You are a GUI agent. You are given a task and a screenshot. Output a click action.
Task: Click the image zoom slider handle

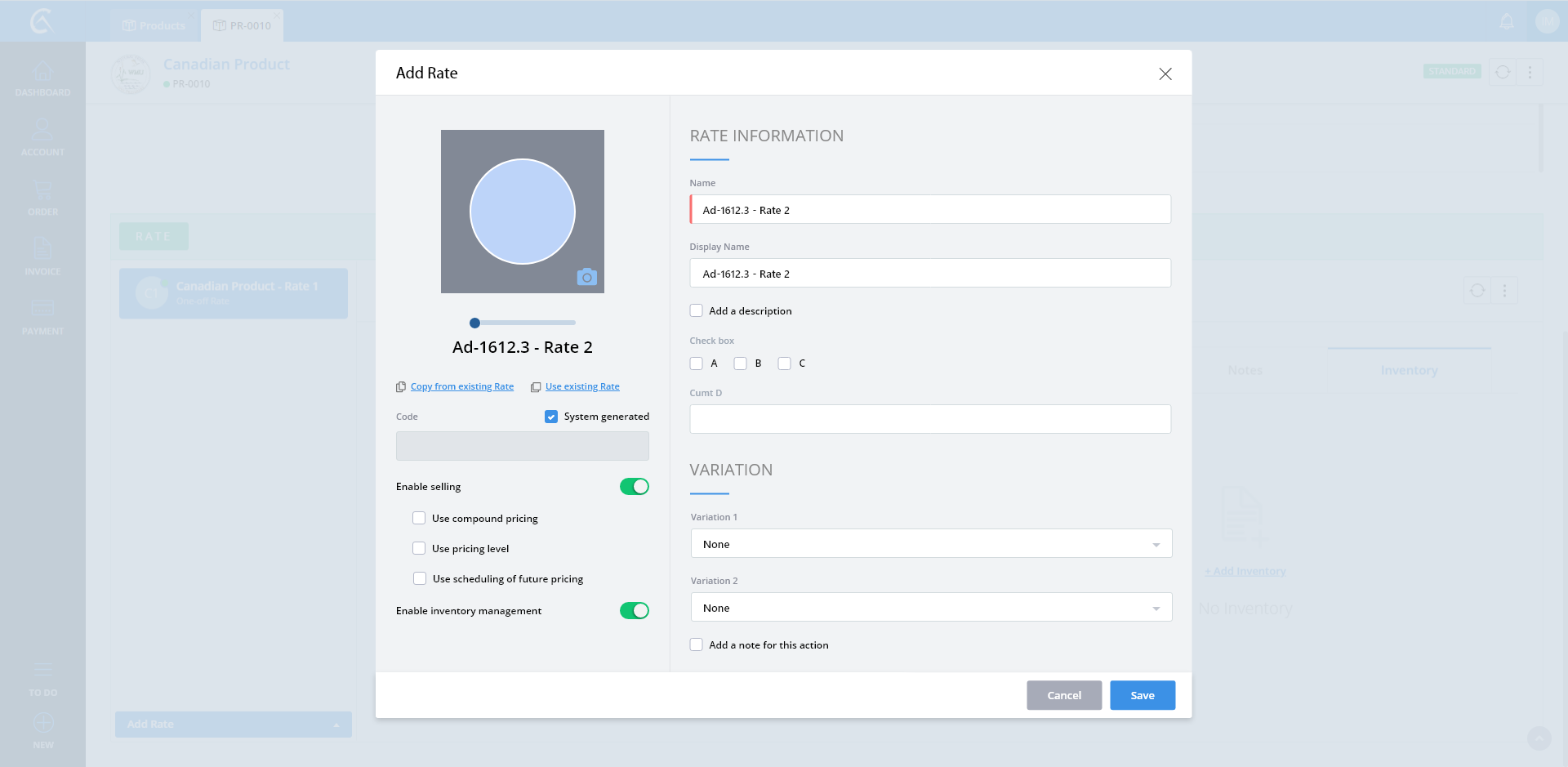474,323
